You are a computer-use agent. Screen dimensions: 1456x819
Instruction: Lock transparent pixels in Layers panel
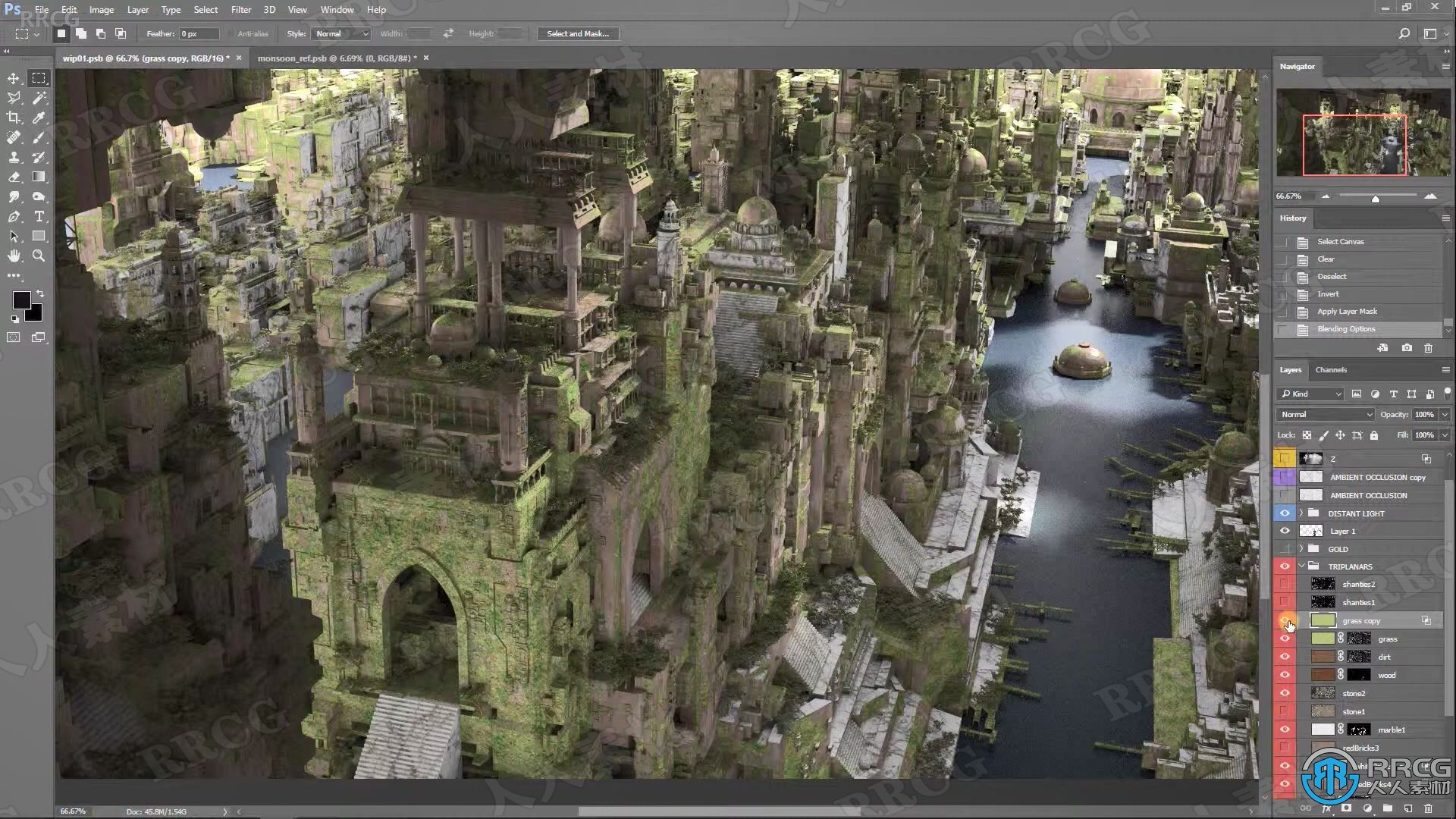coord(1307,435)
